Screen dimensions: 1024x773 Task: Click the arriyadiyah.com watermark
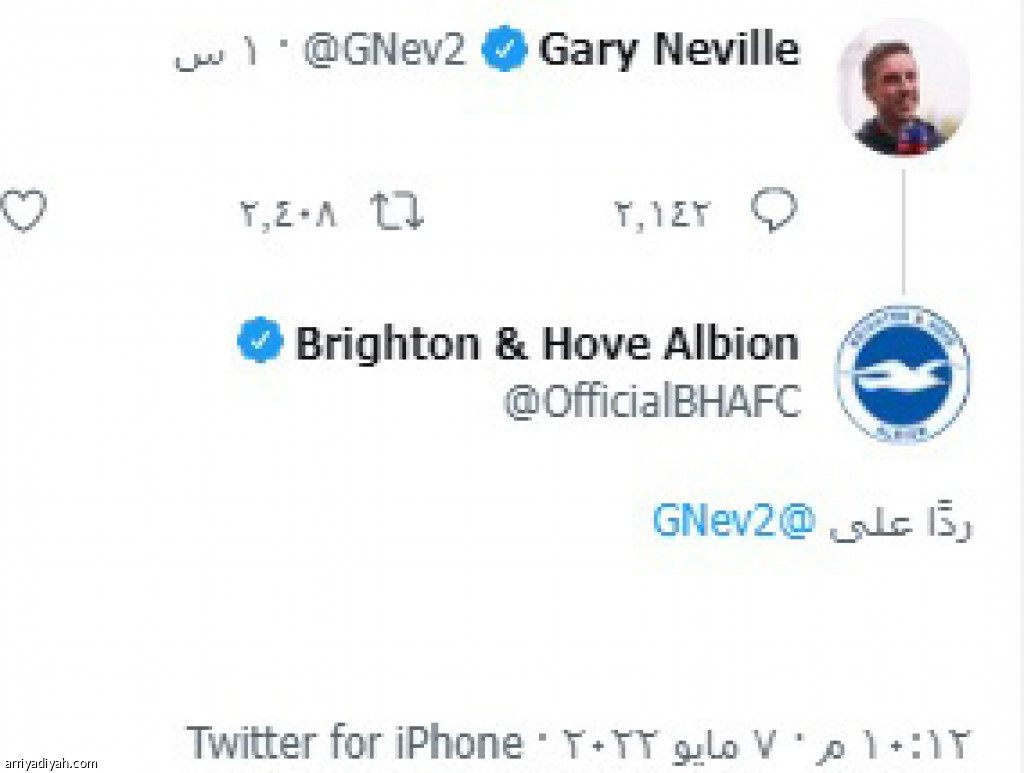pyautogui.click(x=50, y=763)
